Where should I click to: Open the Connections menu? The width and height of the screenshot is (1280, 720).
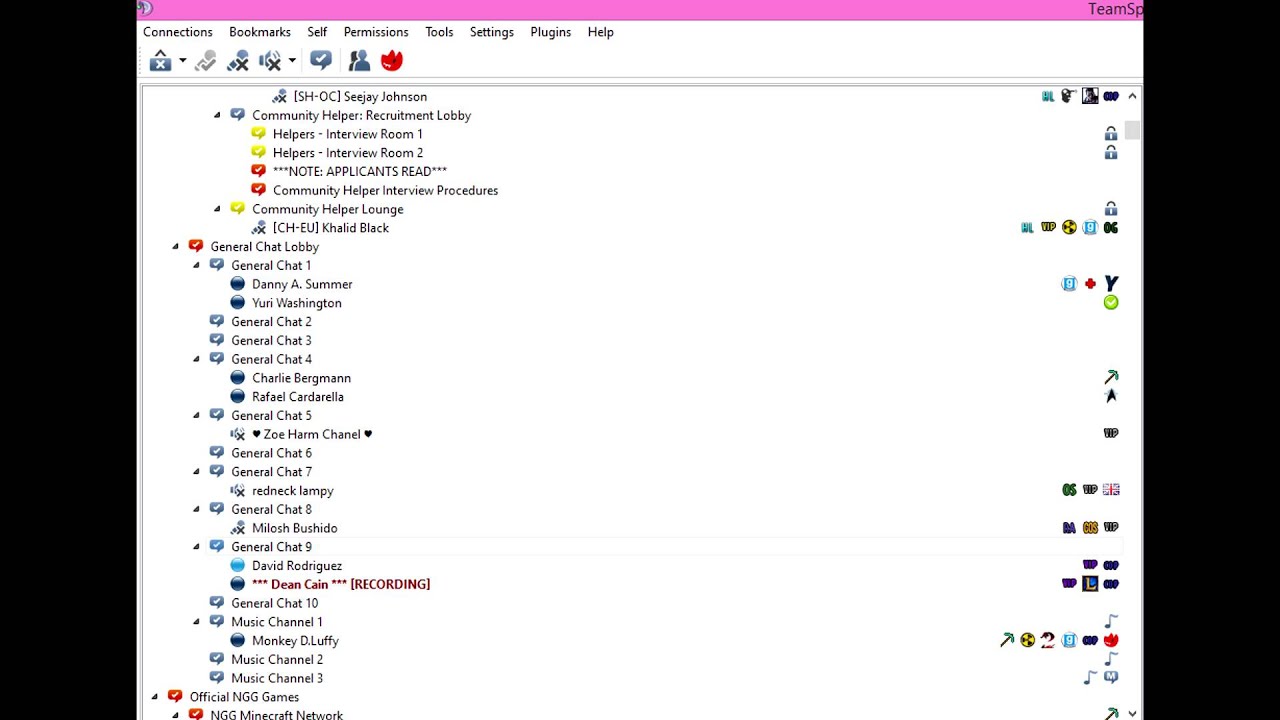point(178,32)
